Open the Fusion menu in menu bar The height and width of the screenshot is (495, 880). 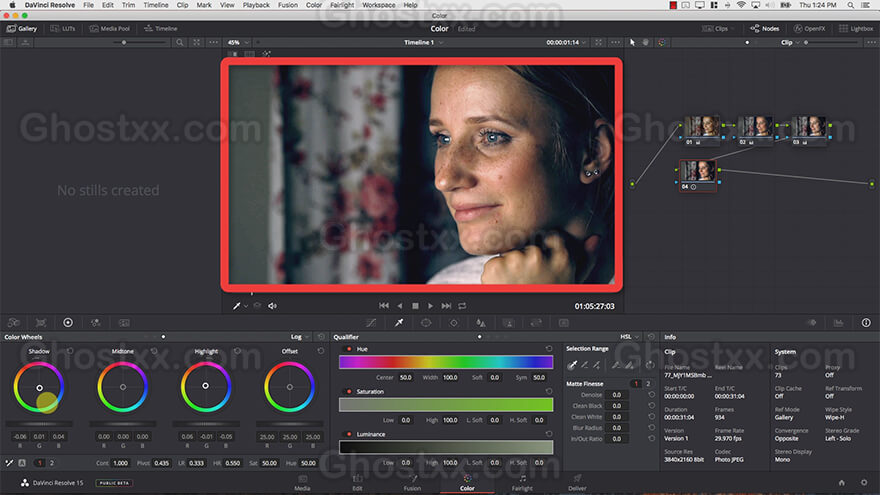pos(288,5)
